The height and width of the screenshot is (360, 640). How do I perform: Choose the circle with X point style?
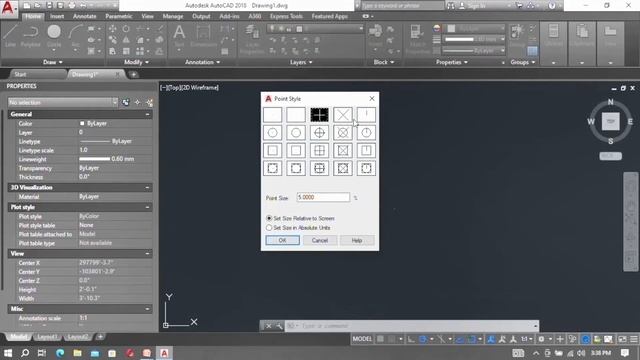pos(342,133)
